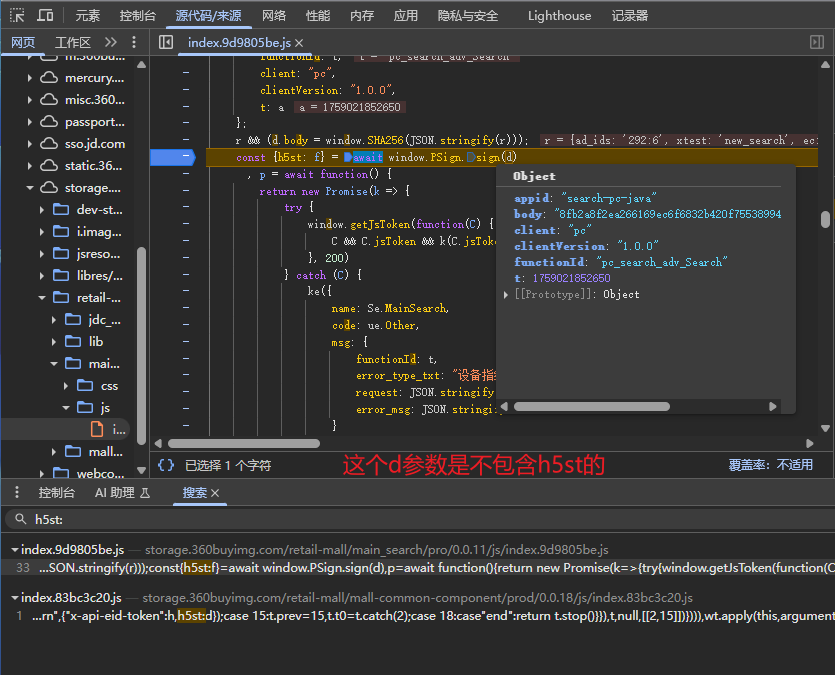
Task: Open the Lighthouse tab
Action: [x=559, y=16]
